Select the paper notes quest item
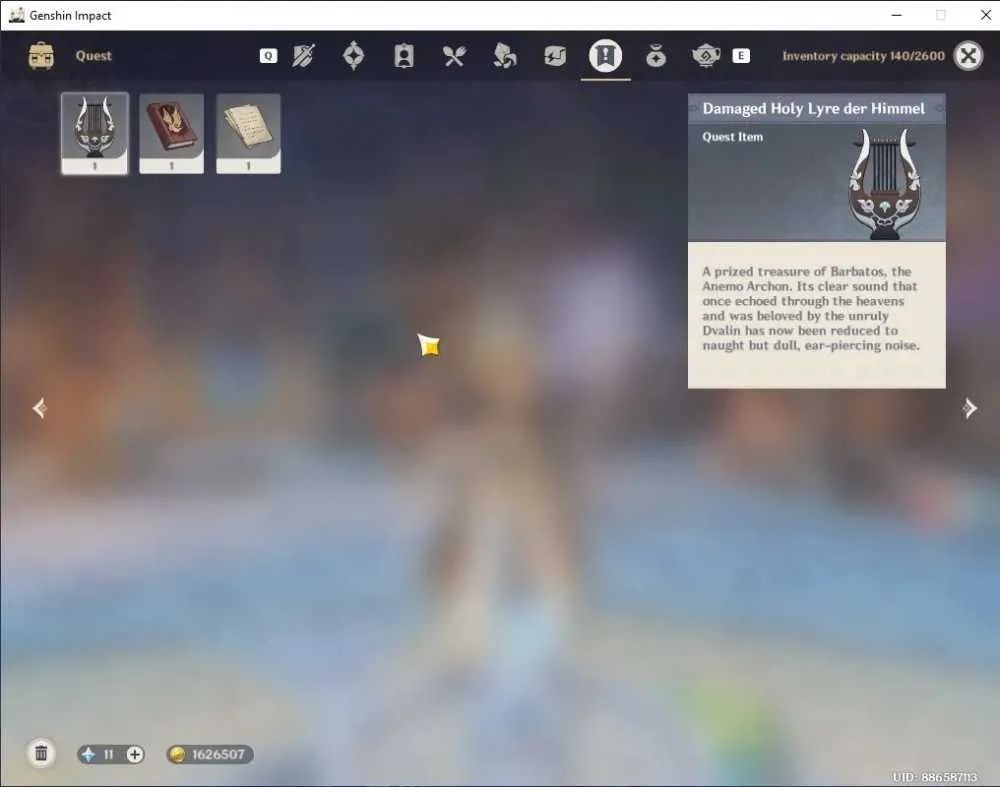1000x787 pixels. pyautogui.click(x=248, y=133)
